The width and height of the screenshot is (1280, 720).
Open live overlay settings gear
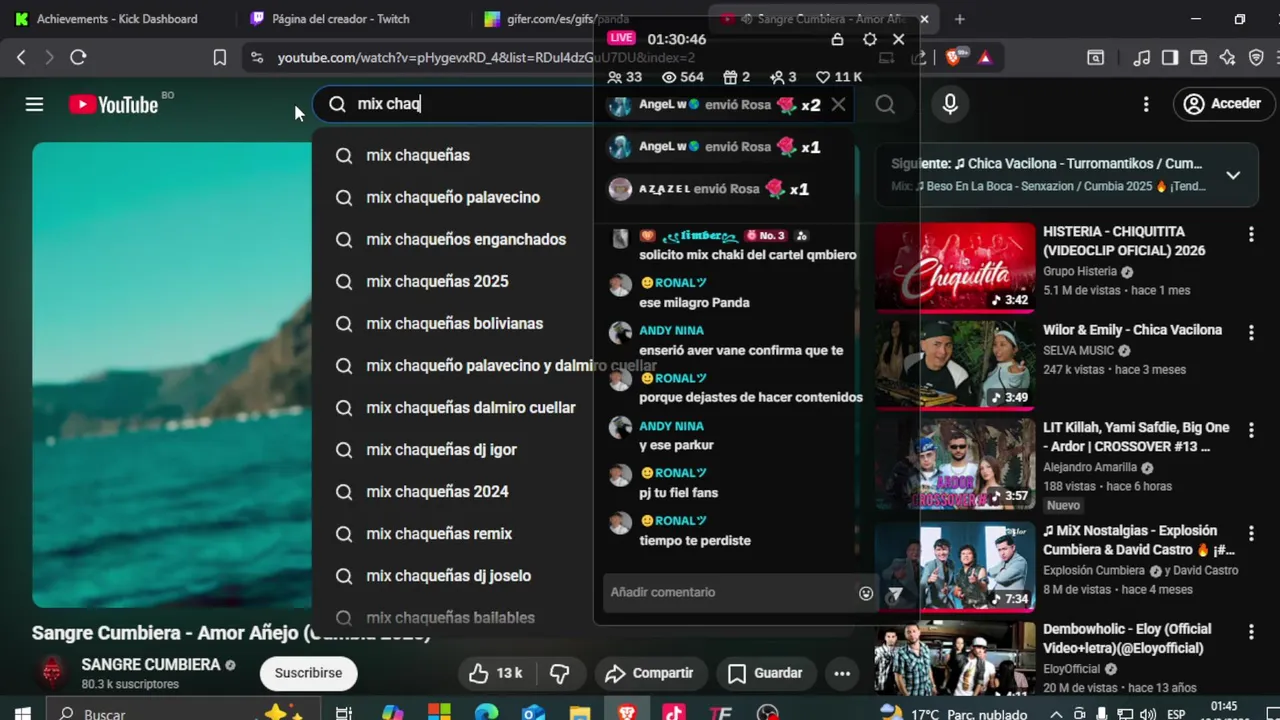click(869, 39)
